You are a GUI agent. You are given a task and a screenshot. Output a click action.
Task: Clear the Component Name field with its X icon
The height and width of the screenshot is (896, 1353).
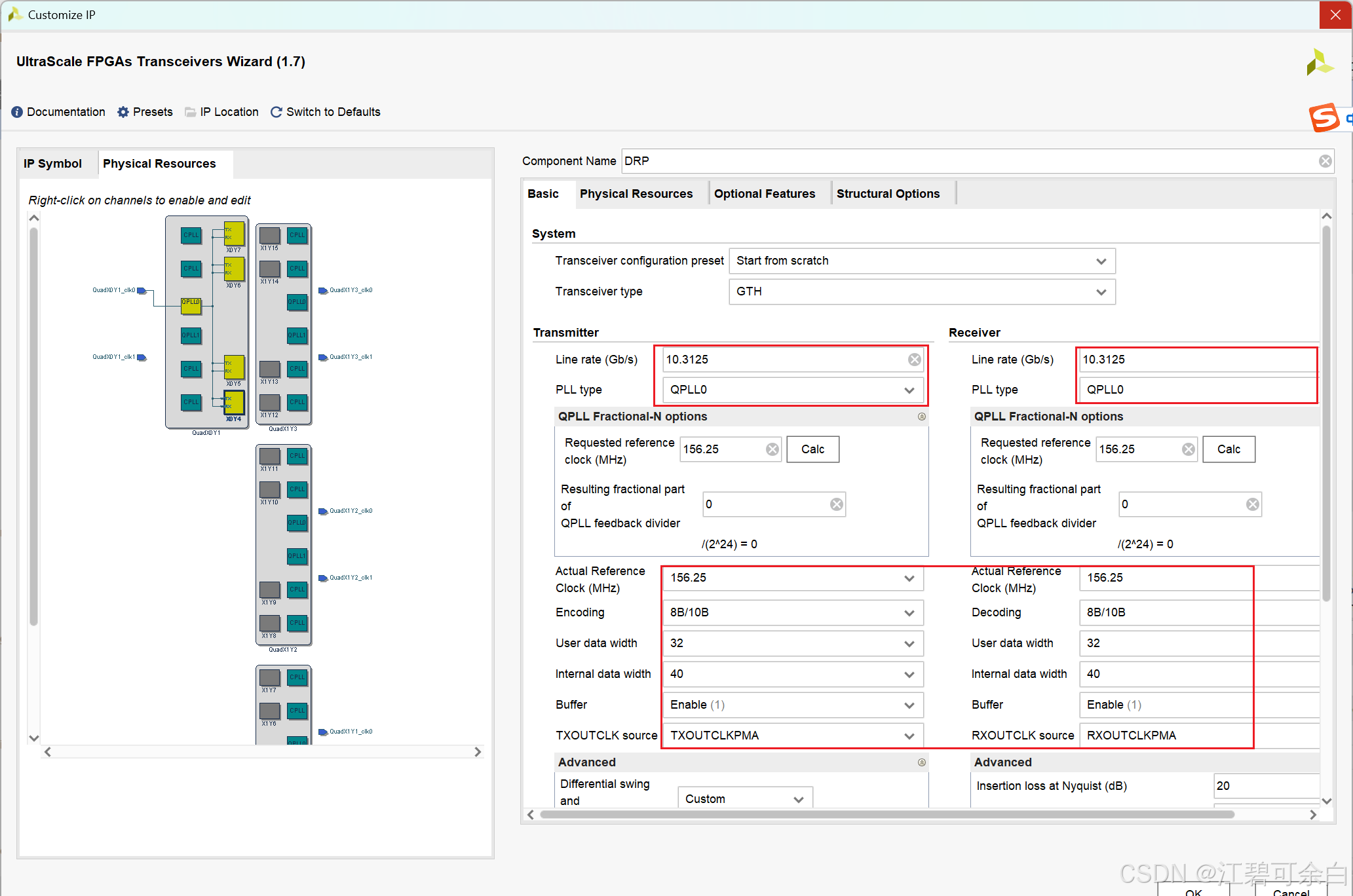1325,161
